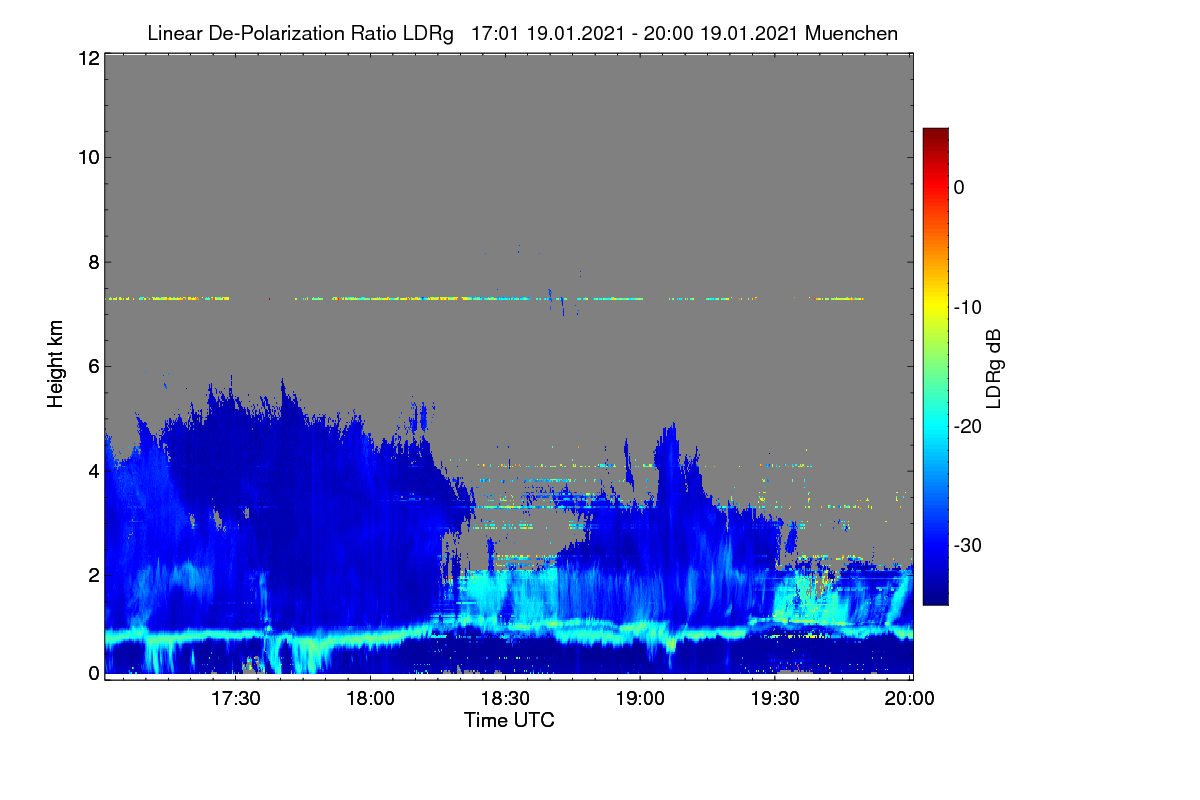Click the 18:00 time axis label
The height and width of the screenshot is (800, 1200).
point(370,699)
